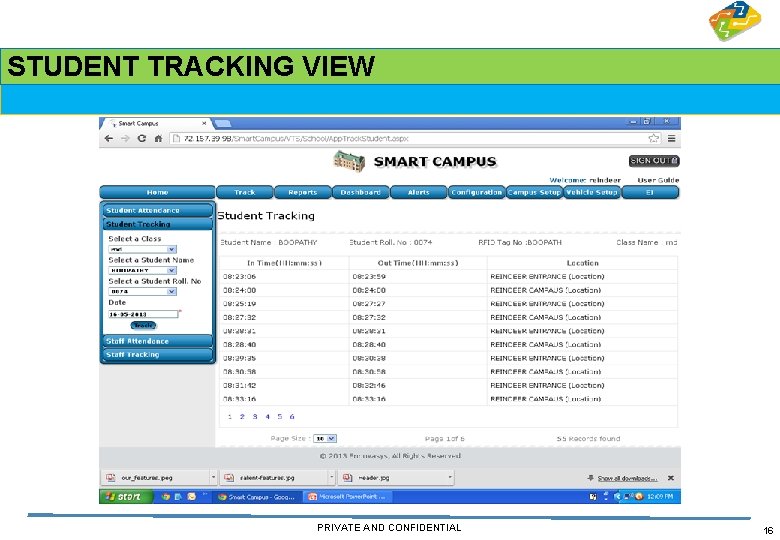The height and width of the screenshot is (540, 780).
Task: Open the Student Name dropdown
Action: tap(172, 270)
